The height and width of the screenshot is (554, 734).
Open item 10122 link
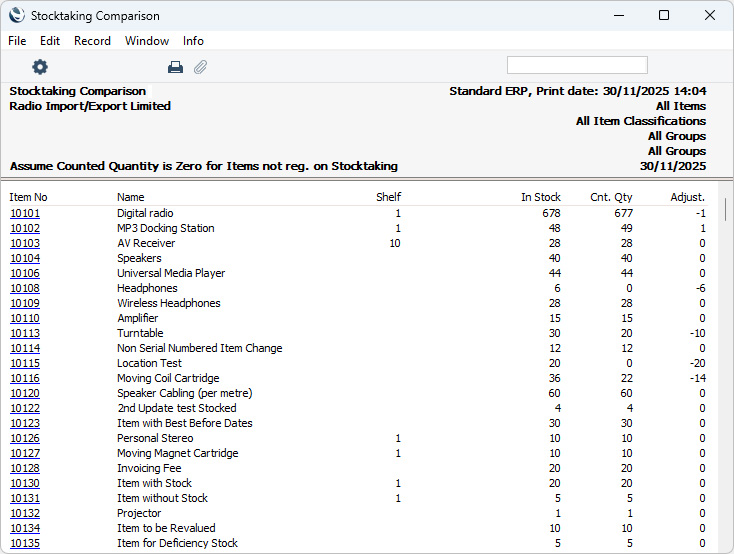(25, 408)
